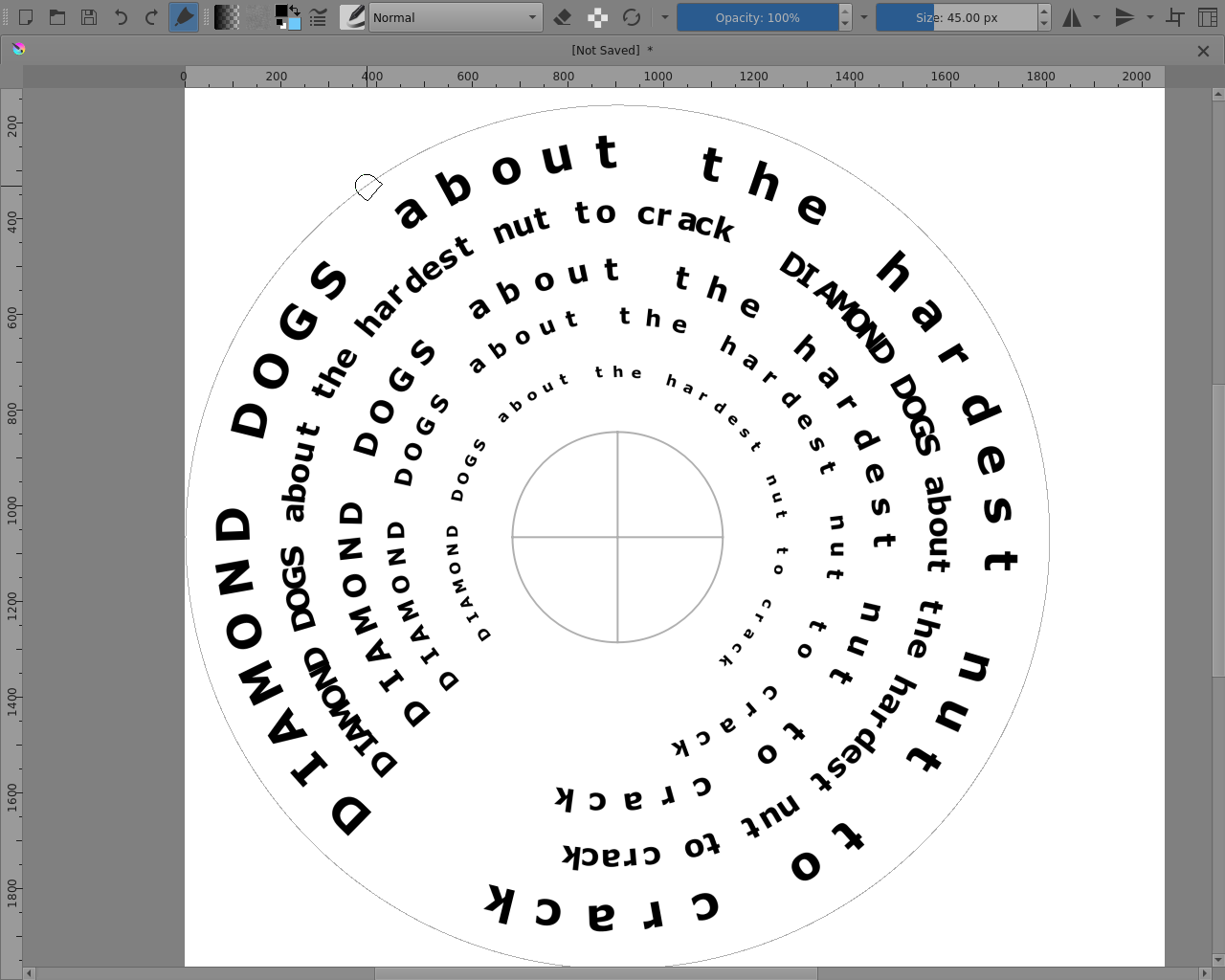Select the [Not Saved] document tab

pyautogui.click(x=612, y=50)
